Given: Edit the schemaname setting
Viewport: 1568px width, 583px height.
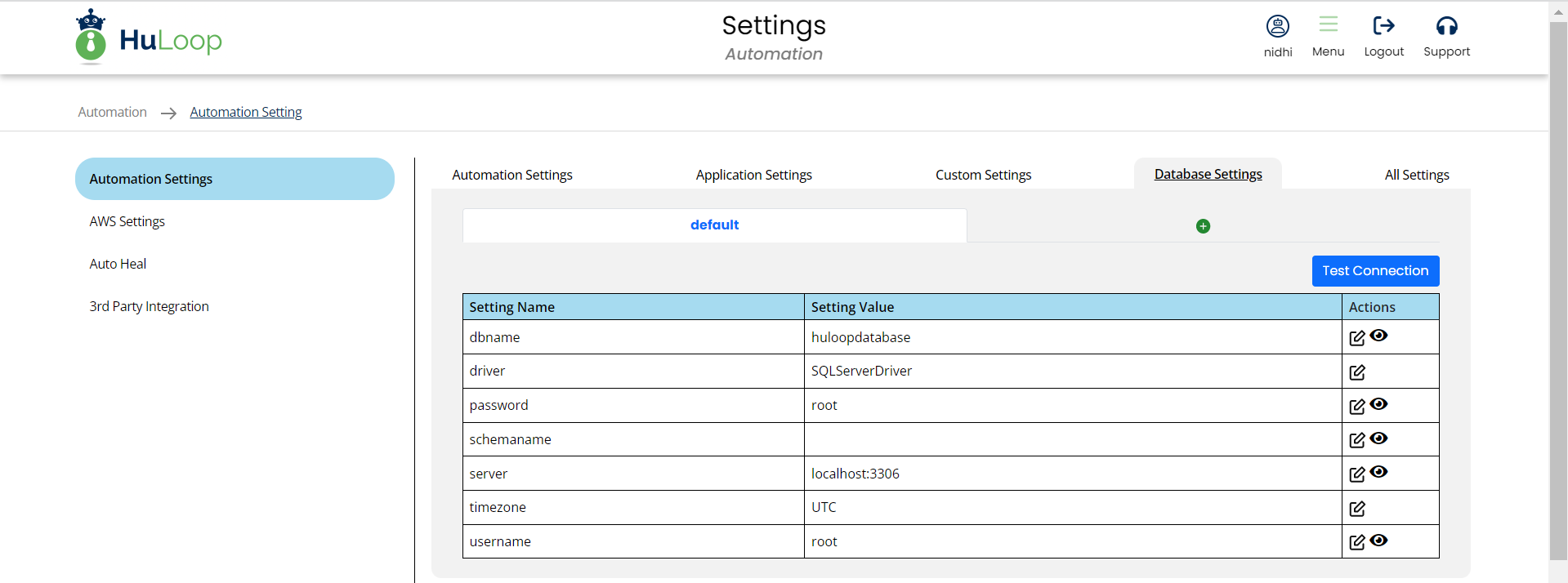Looking at the screenshot, I should (x=1356, y=440).
